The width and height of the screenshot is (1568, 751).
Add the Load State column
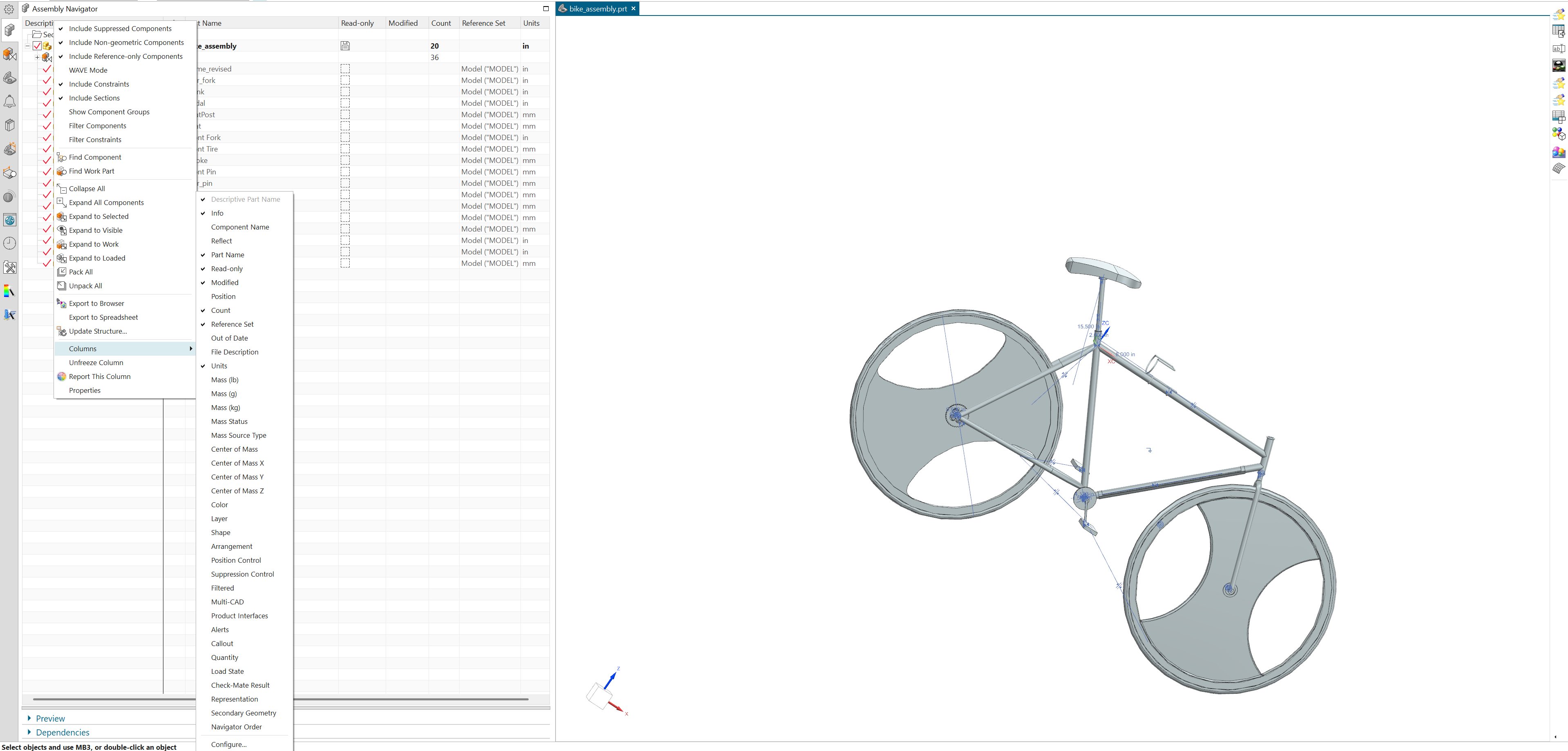[228, 672]
